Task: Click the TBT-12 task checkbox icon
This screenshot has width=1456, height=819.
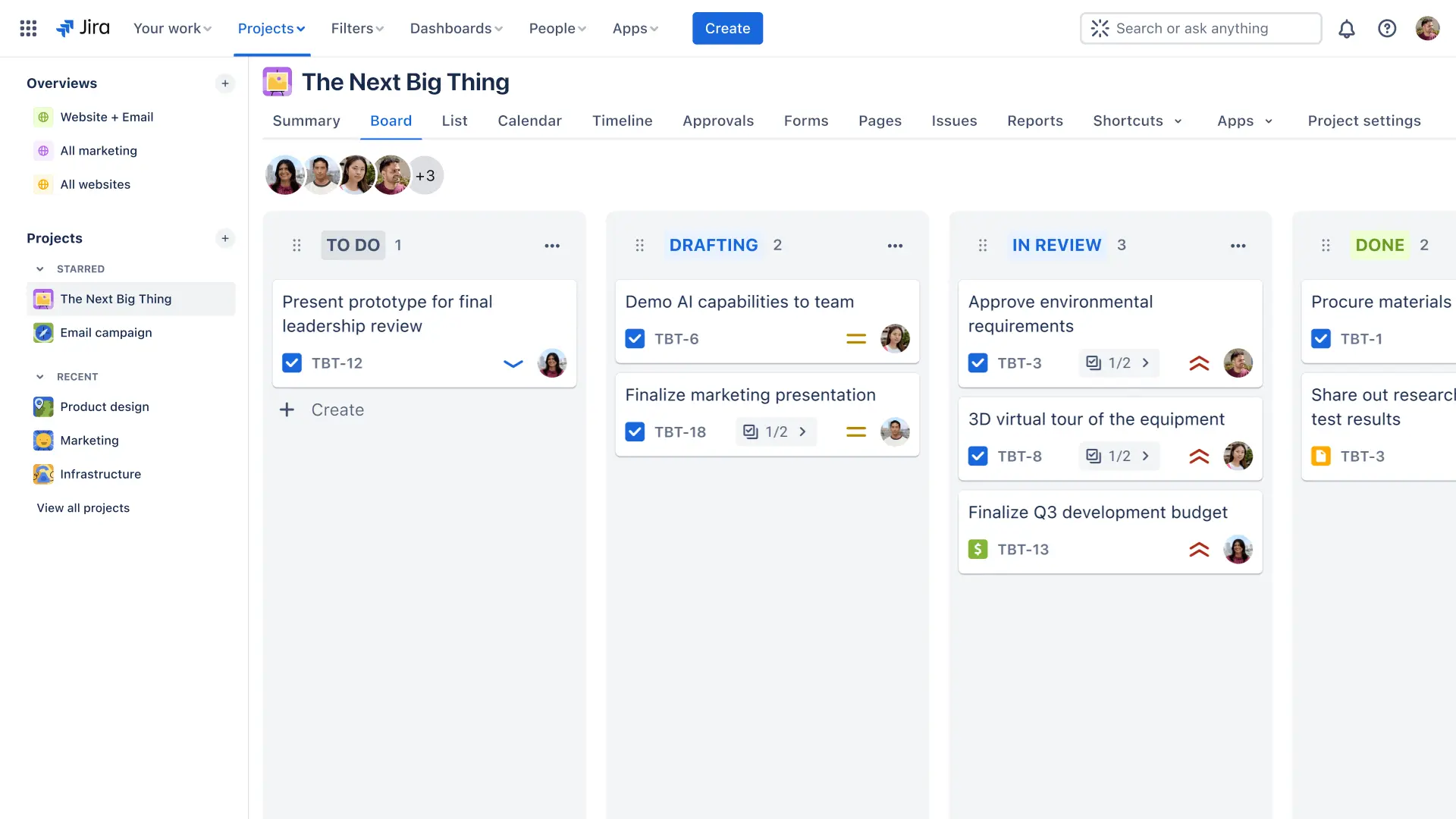Action: pos(292,363)
